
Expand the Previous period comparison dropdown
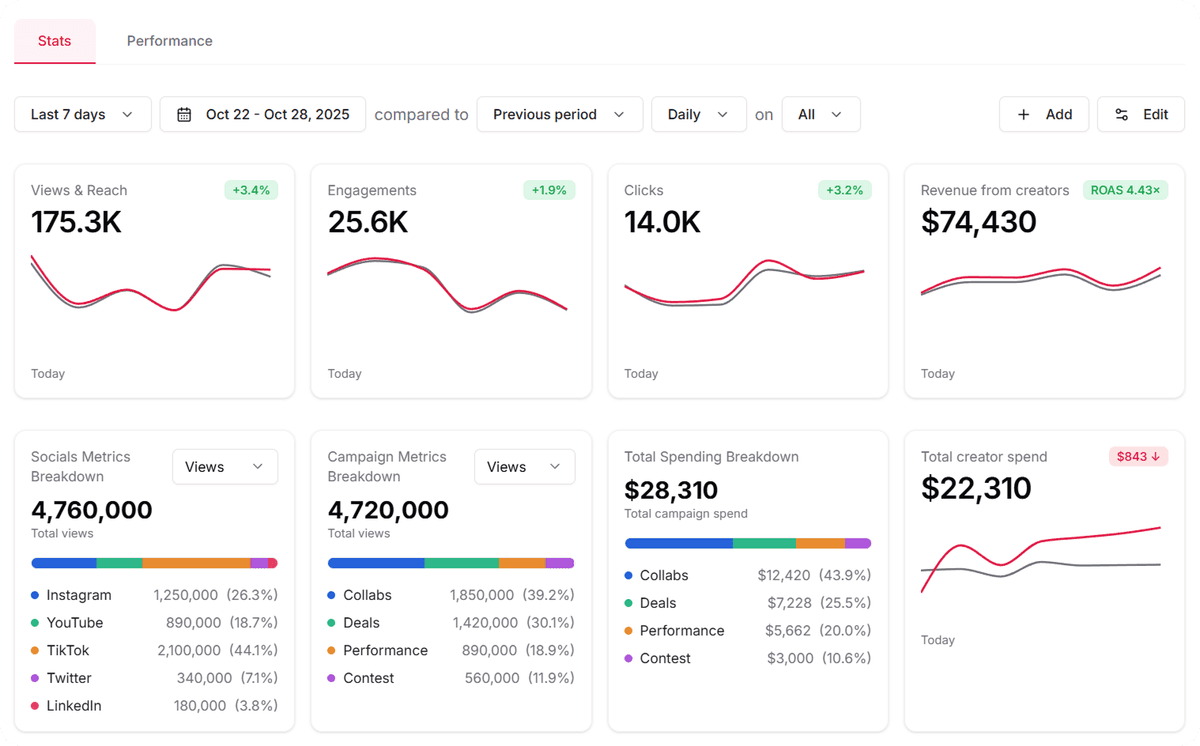559,115
